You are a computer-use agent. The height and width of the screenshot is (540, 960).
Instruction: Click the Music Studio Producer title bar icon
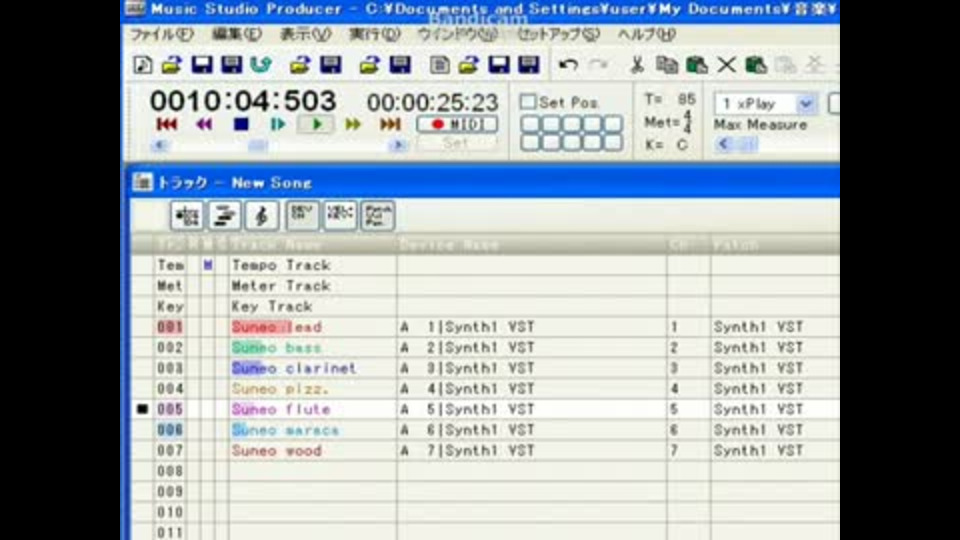135,8
